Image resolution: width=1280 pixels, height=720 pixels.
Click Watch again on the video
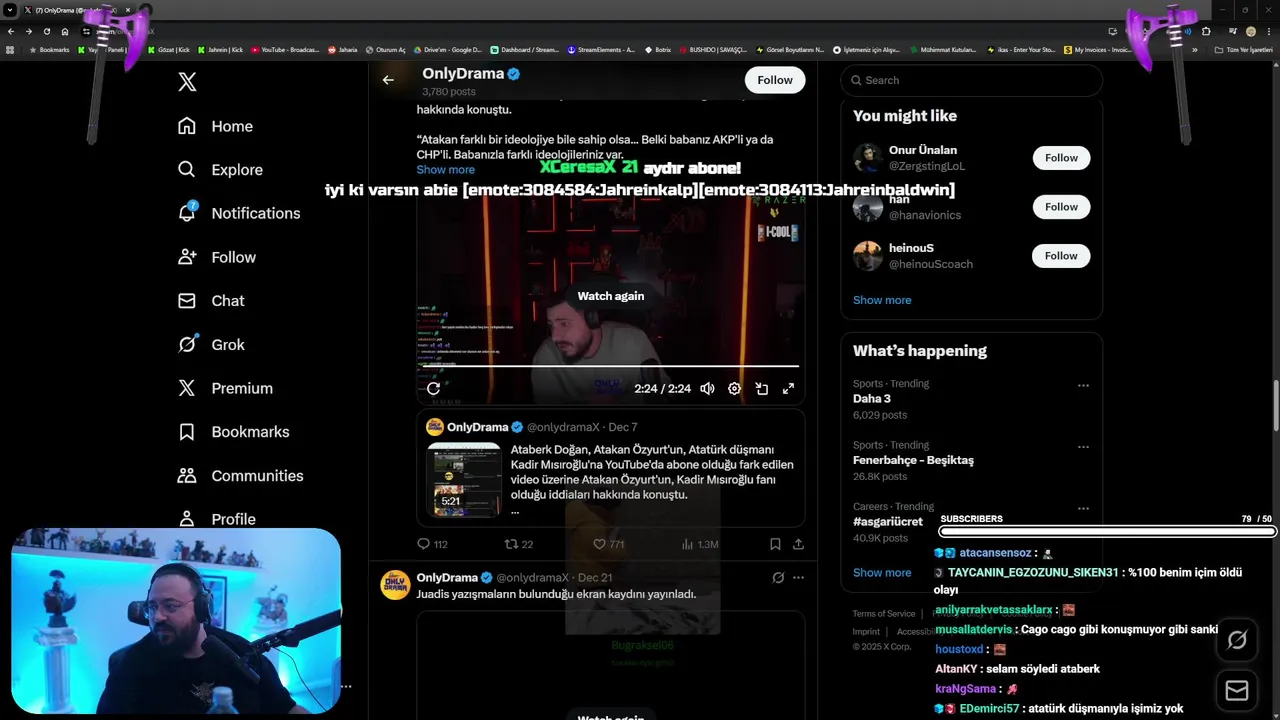(x=611, y=296)
